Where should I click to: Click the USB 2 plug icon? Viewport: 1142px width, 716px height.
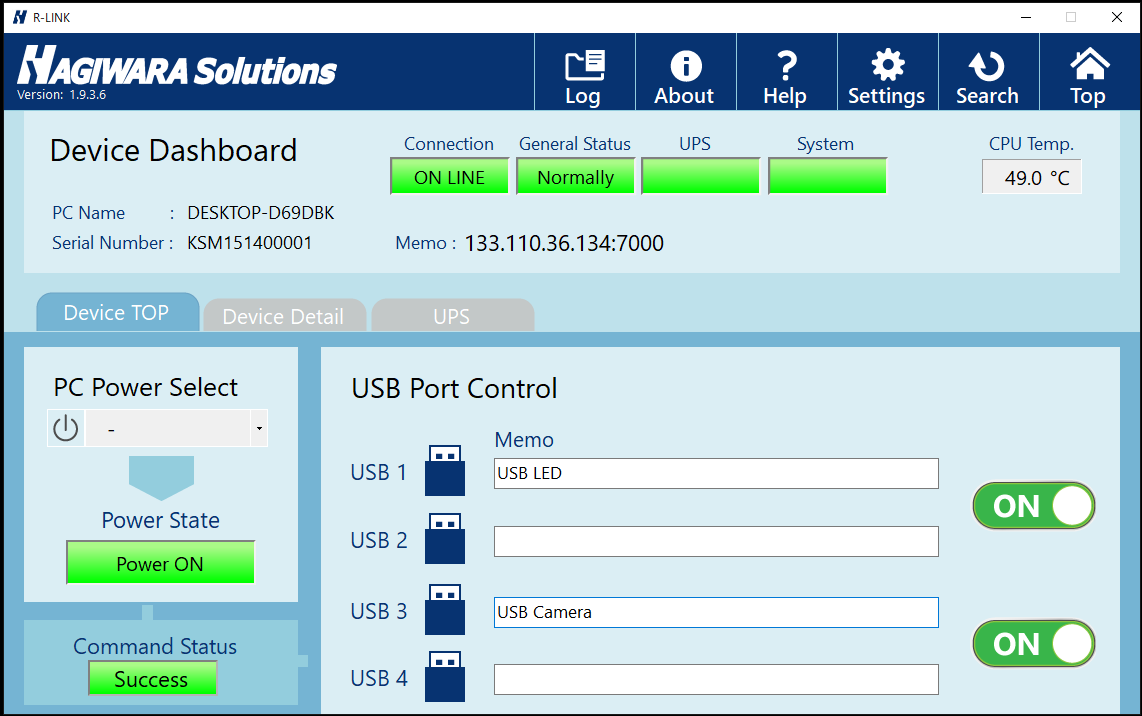click(445, 538)
